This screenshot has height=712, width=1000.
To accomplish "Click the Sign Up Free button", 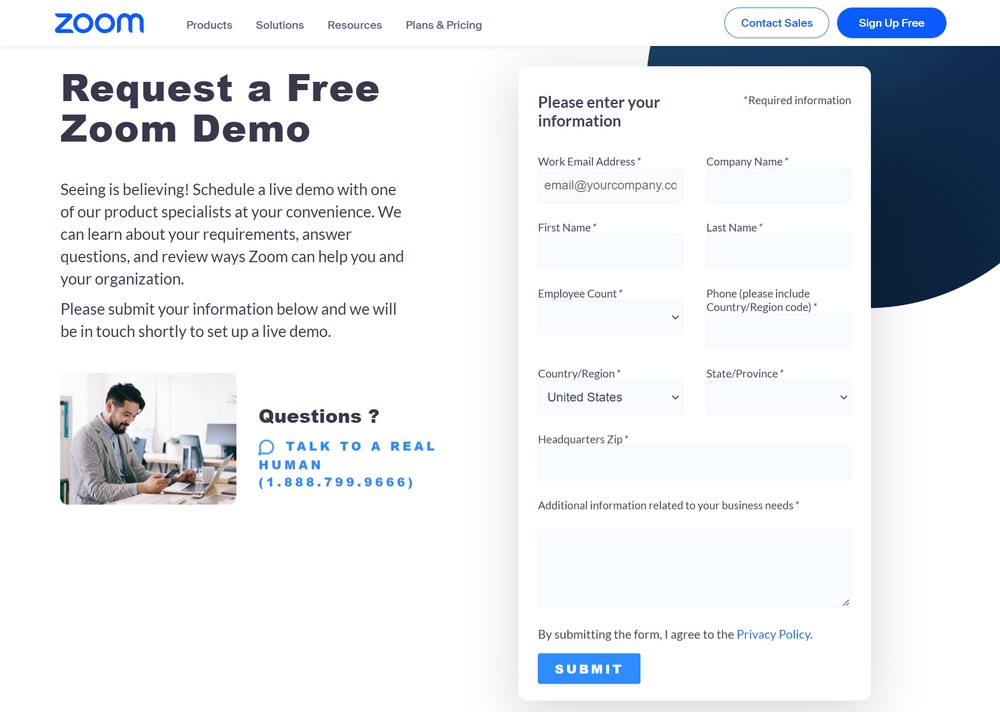I will [x=891, y=22].
